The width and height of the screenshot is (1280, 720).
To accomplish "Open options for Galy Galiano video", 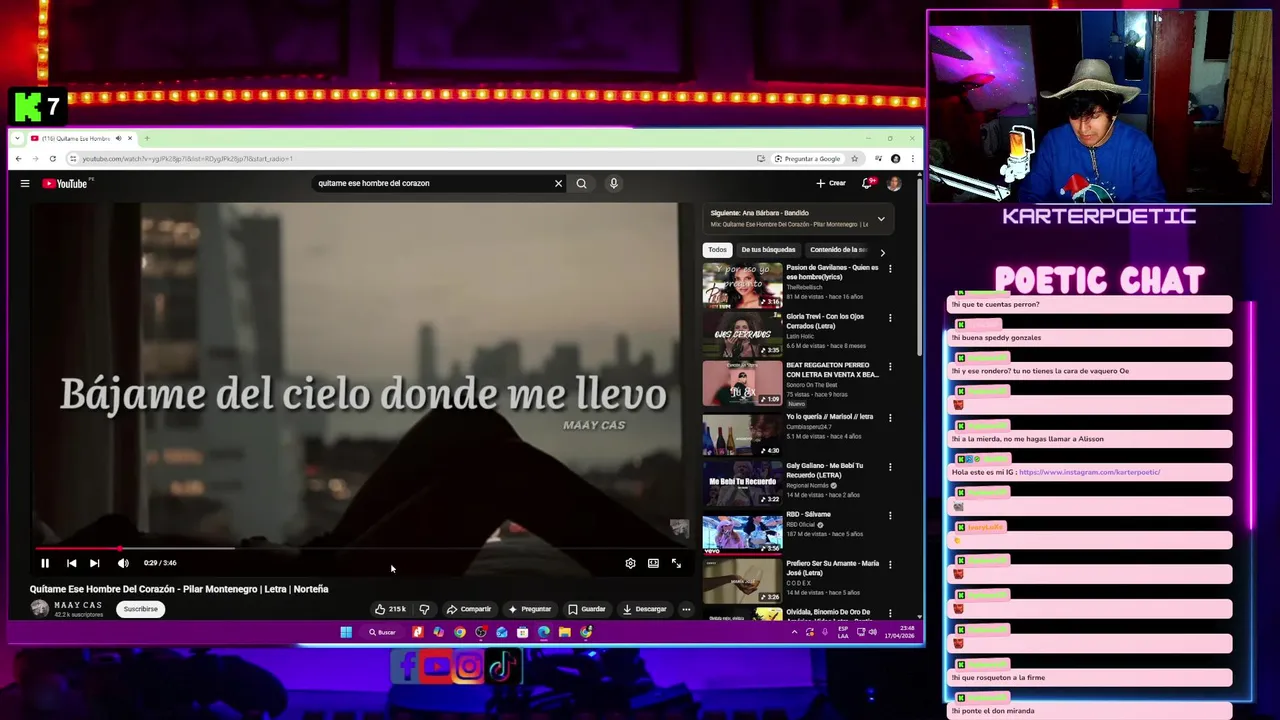I will [x=890, y=467].
